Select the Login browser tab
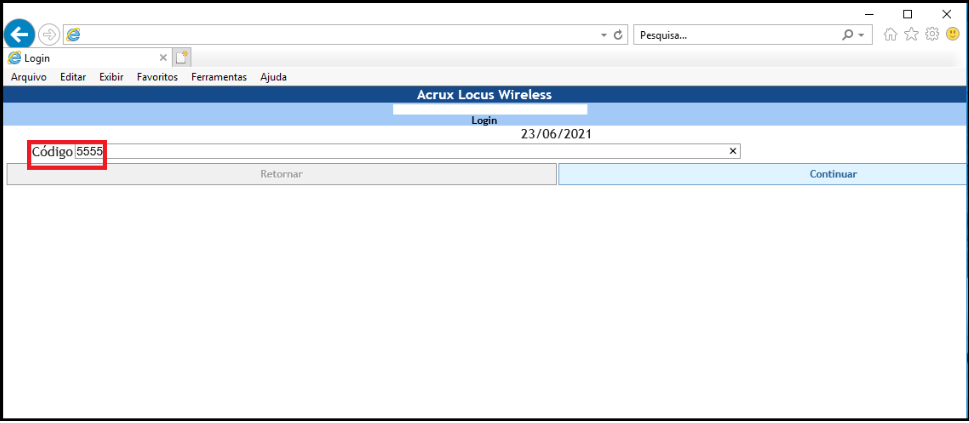This screenshot has width=969, height=423. (87, 58)
